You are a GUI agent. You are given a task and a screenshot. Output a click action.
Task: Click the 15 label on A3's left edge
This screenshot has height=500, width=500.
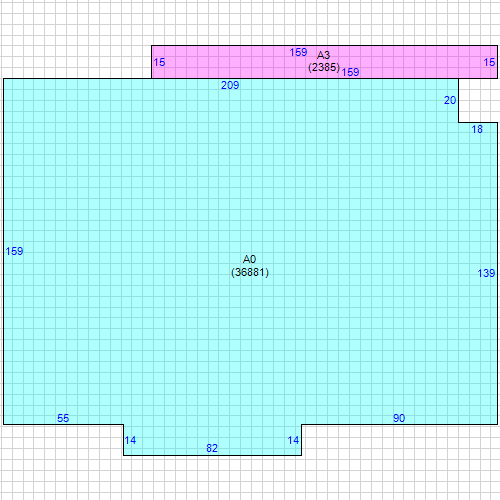[159, 62]
